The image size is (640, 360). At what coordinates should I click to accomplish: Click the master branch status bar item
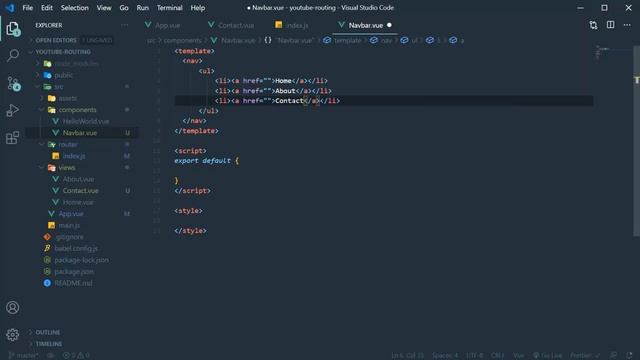point(23,356)
